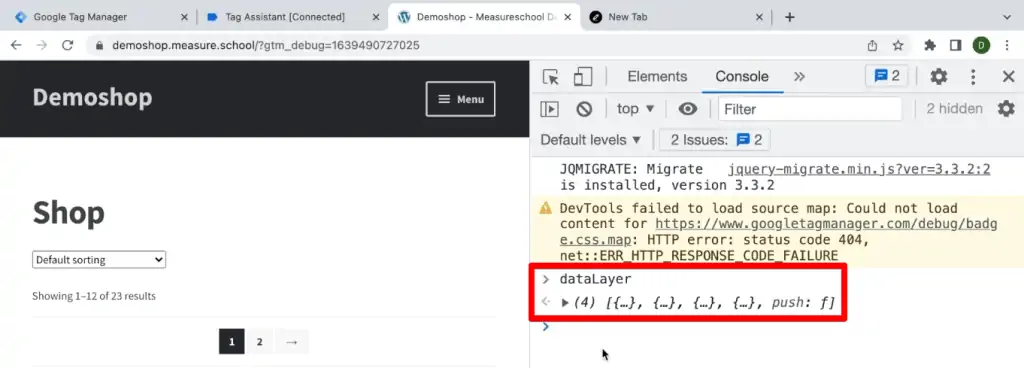This screenshot has height=368, width=1024.
Task: Go to shop page 2
Action: click(259, 342)
